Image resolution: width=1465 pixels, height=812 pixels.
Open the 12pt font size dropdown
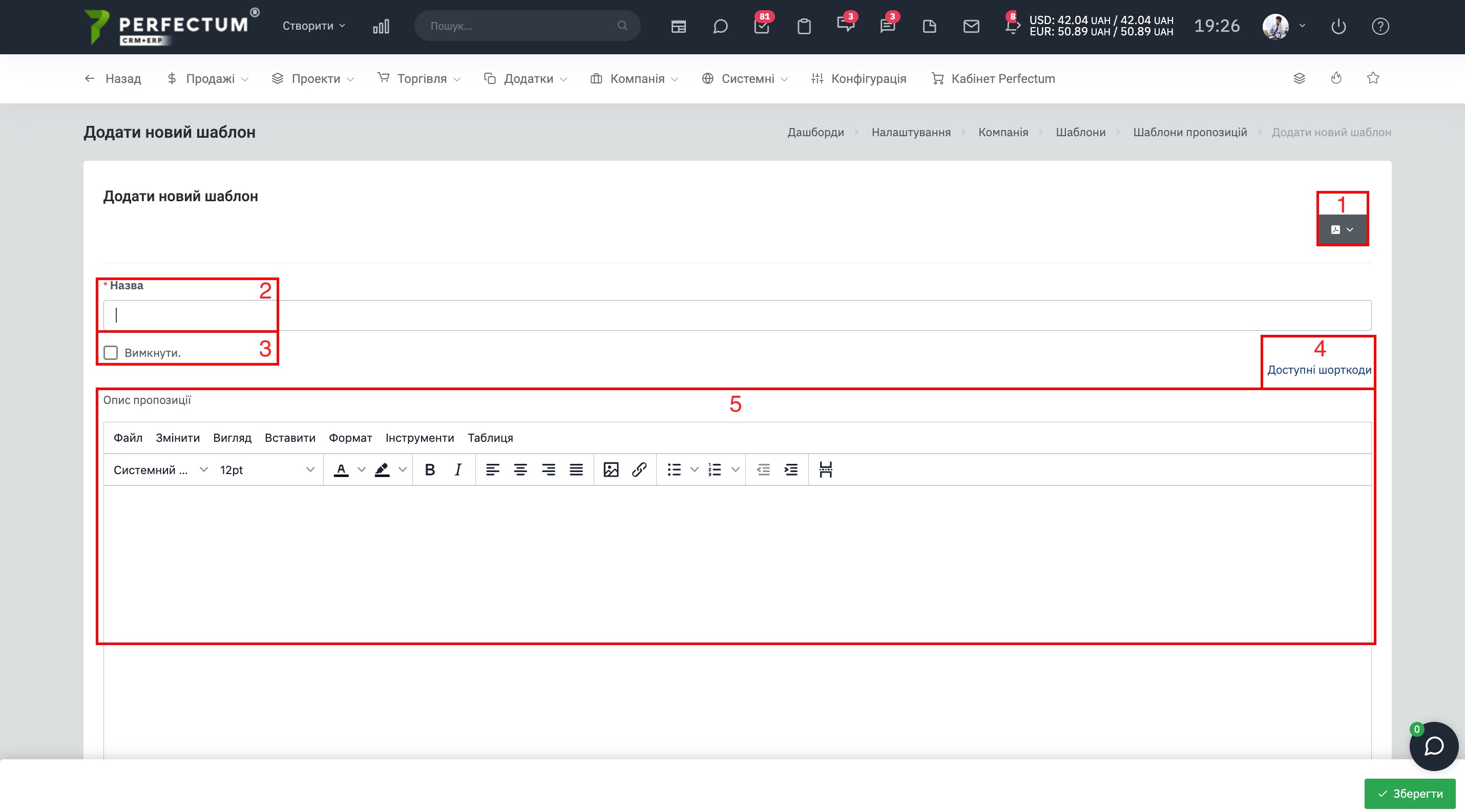tap(267, 469)
